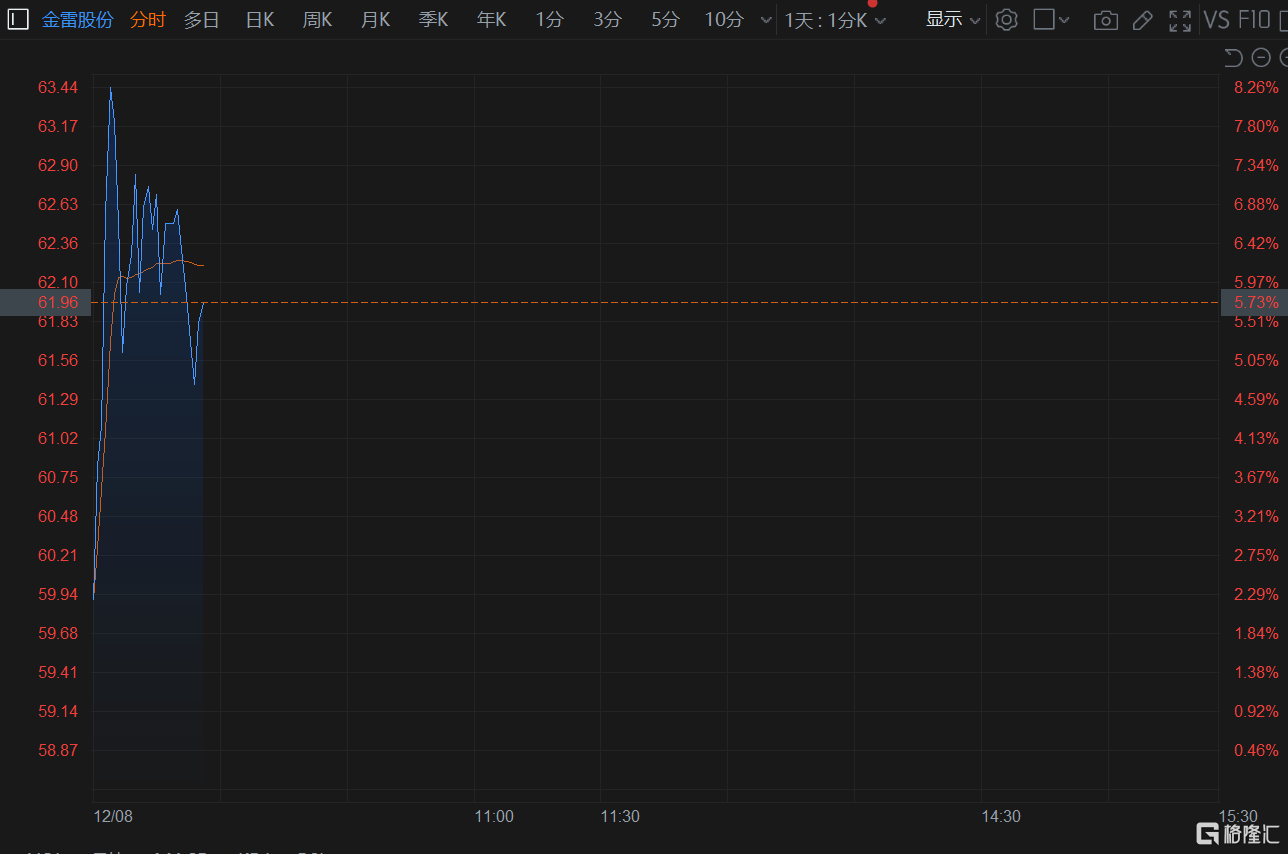Click the 8.26% percent axis label
This screenshot has width=1288, height=854.
(x=1256, y=88)
